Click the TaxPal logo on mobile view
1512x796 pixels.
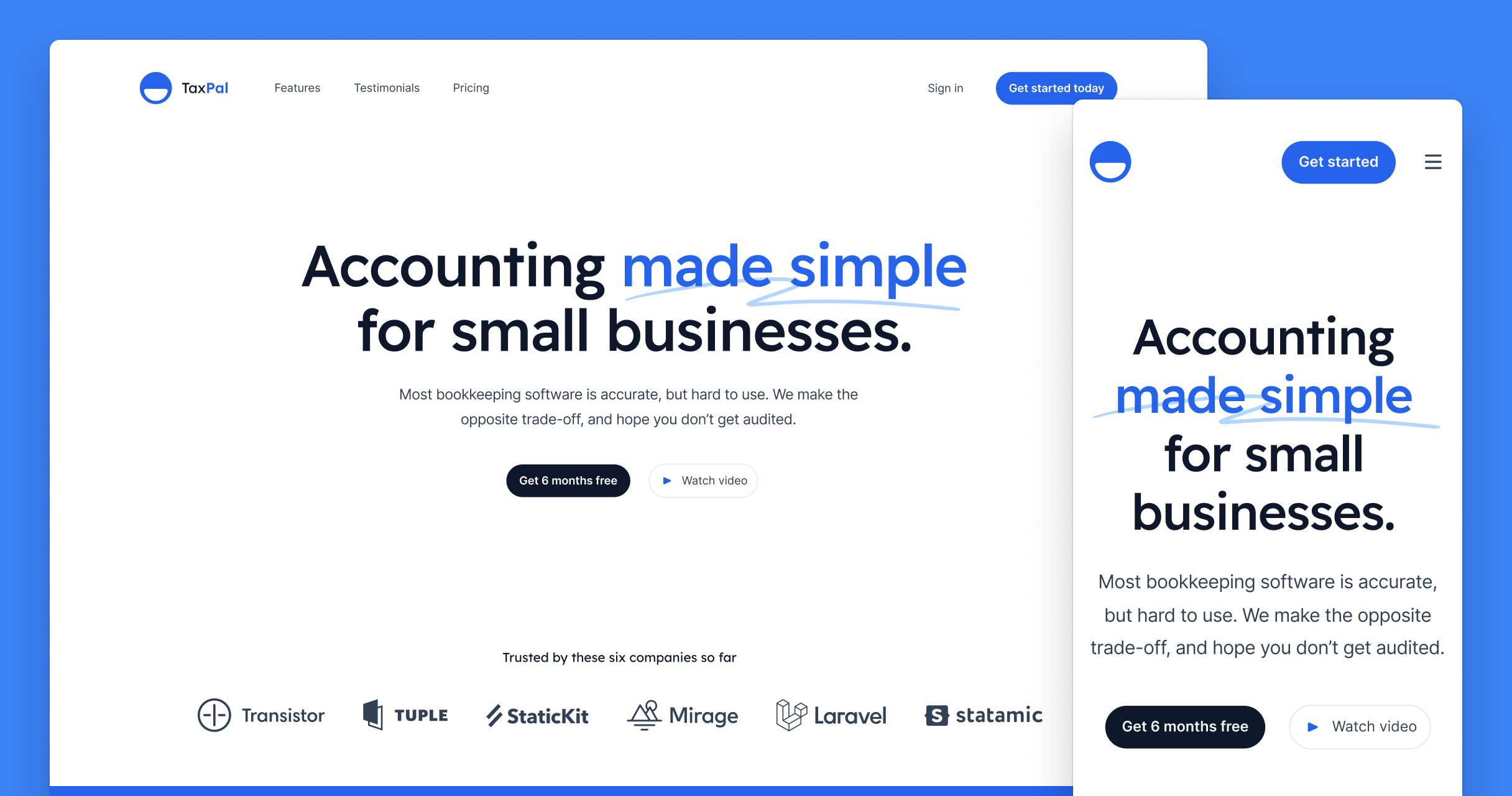click(1112, 161)
